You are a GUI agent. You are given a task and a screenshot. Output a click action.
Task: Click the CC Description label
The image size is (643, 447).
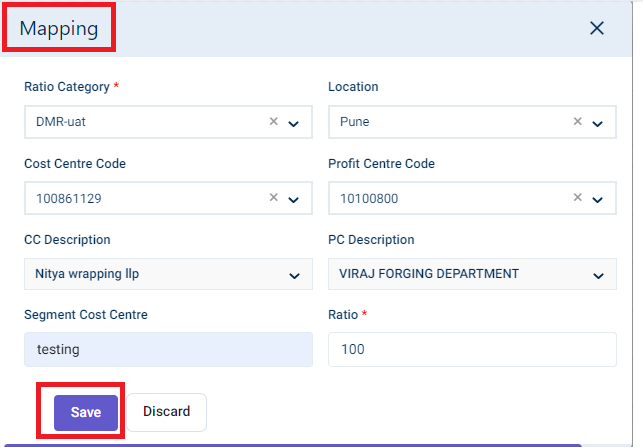67,239
